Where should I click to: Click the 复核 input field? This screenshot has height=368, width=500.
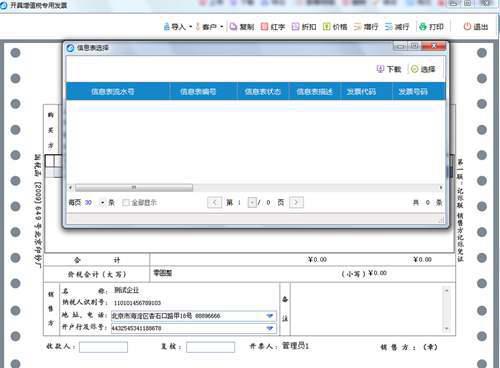(x=210, y=347)
